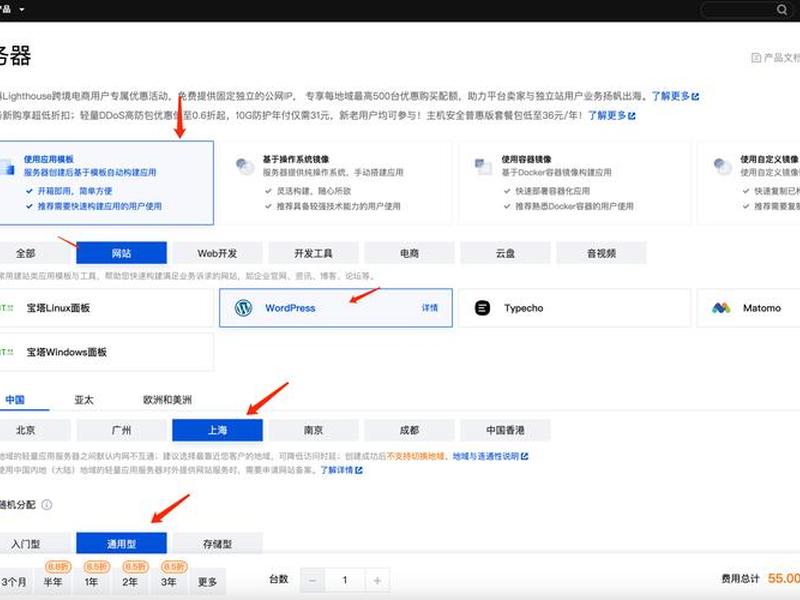This screenshot has height=600, width=800.
Task: Open the 更多 duration options
Action: [x=207, y=582]
